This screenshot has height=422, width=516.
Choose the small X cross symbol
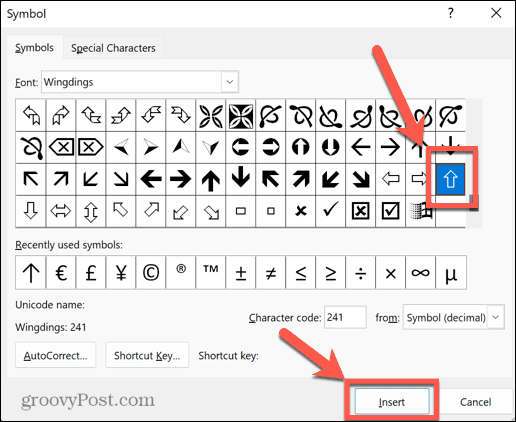(x=300, y=211)
